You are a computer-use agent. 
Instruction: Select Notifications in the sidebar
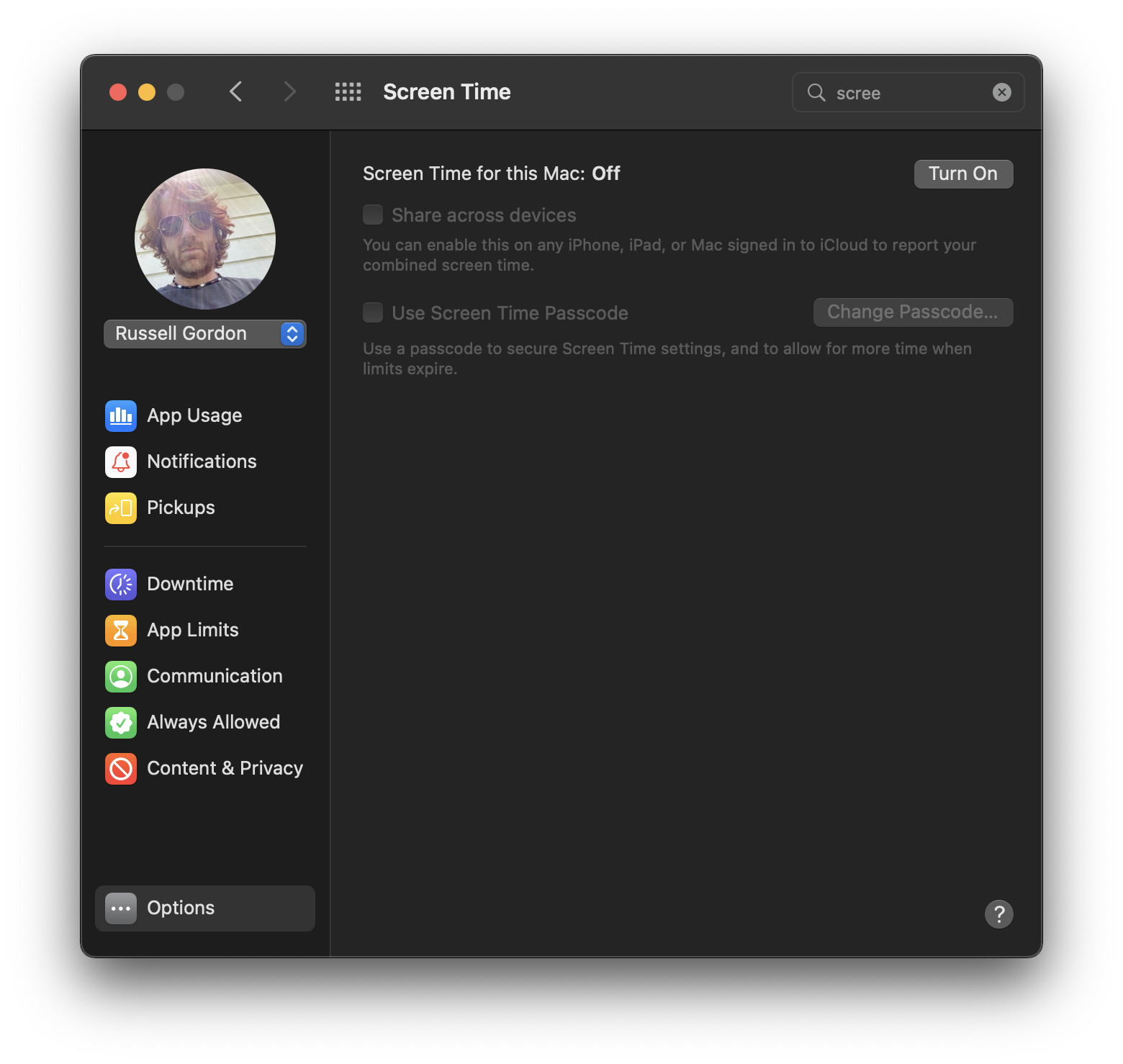[x=205, y=461]
